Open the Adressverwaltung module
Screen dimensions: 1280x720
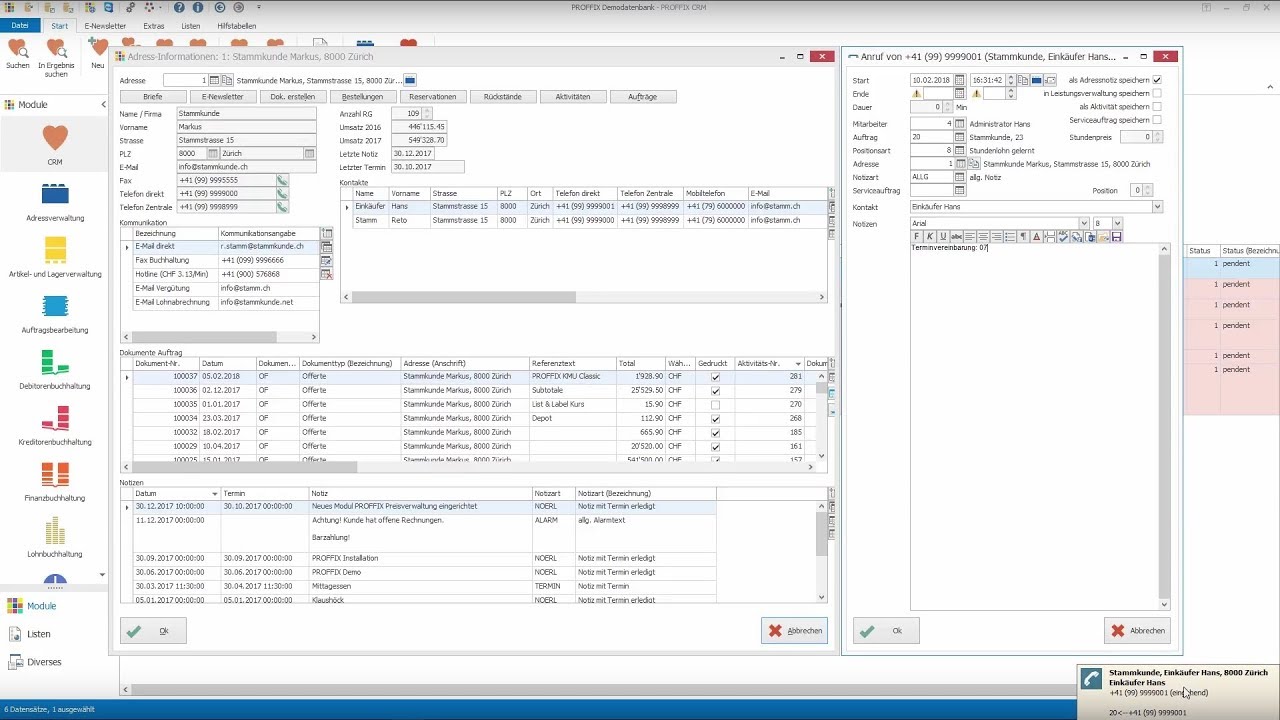[x=55, y=201]
